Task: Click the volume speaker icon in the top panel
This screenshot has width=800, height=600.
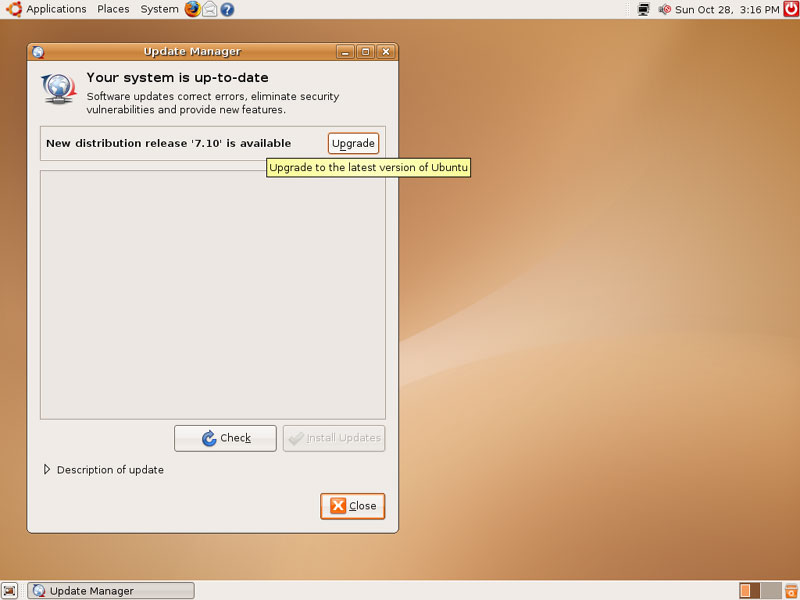Action: pyautogui.click(x=664, y=9)
